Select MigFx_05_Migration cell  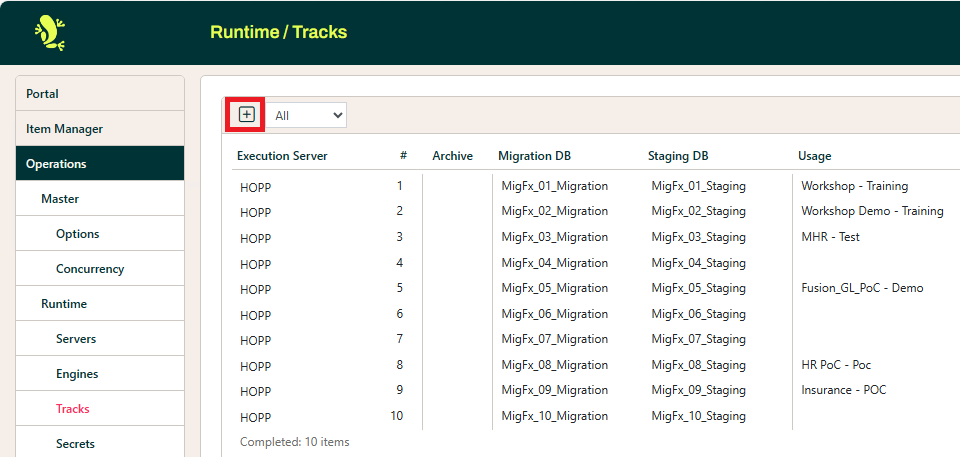point(555,288)
